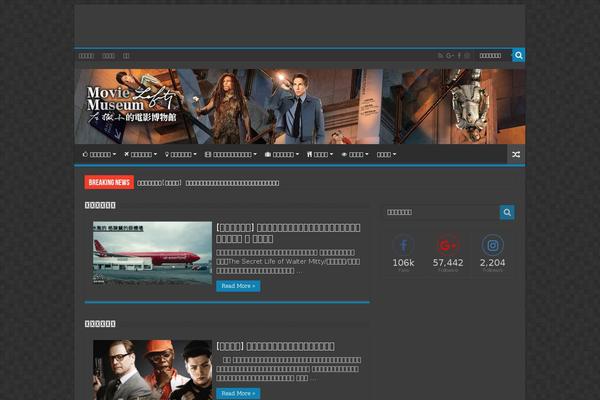600x400 pixels.
Task: Open the eye icon menu item
Action: pos(355,154)
